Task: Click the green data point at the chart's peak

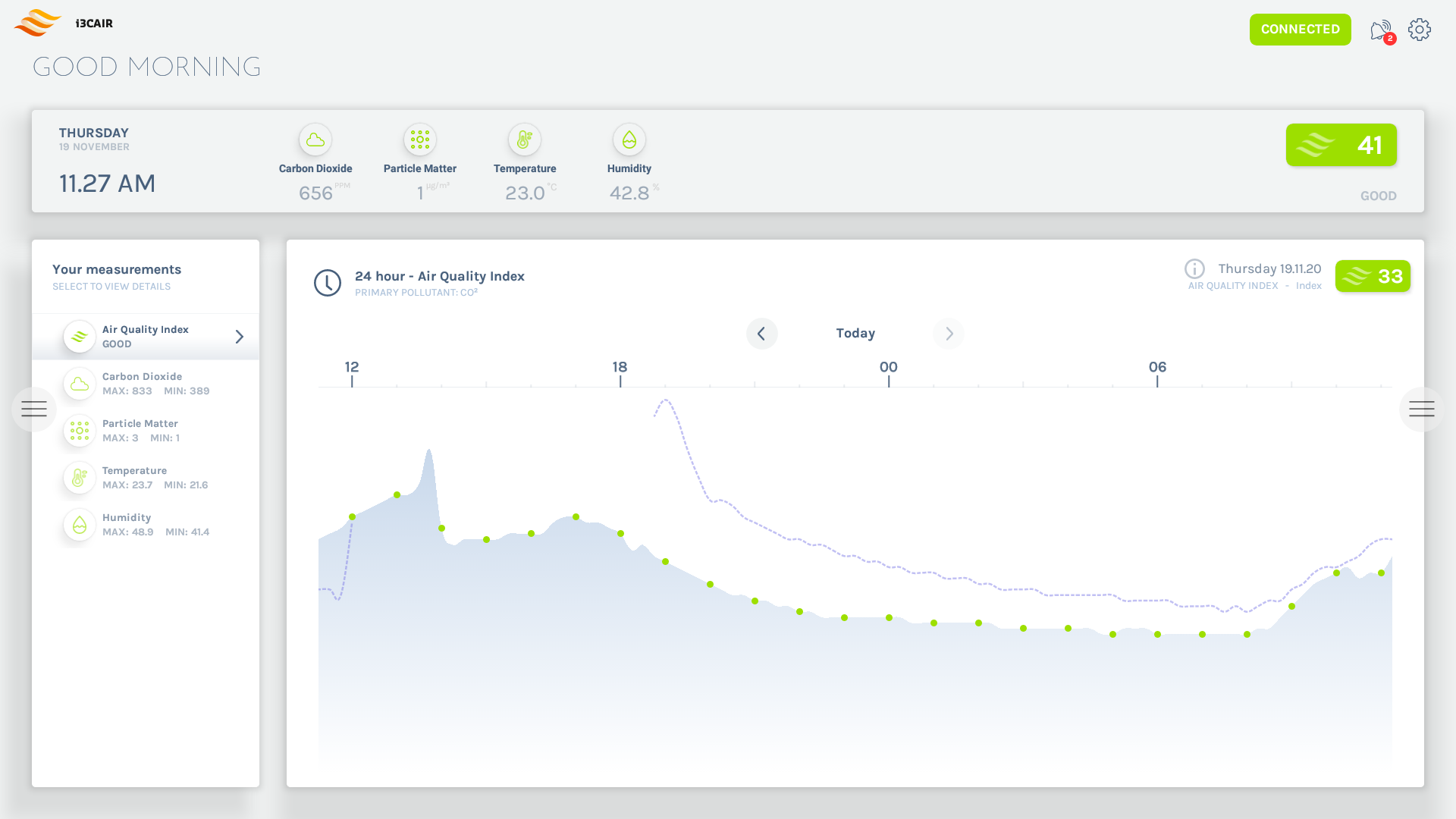Action: (x=397, y=494)
